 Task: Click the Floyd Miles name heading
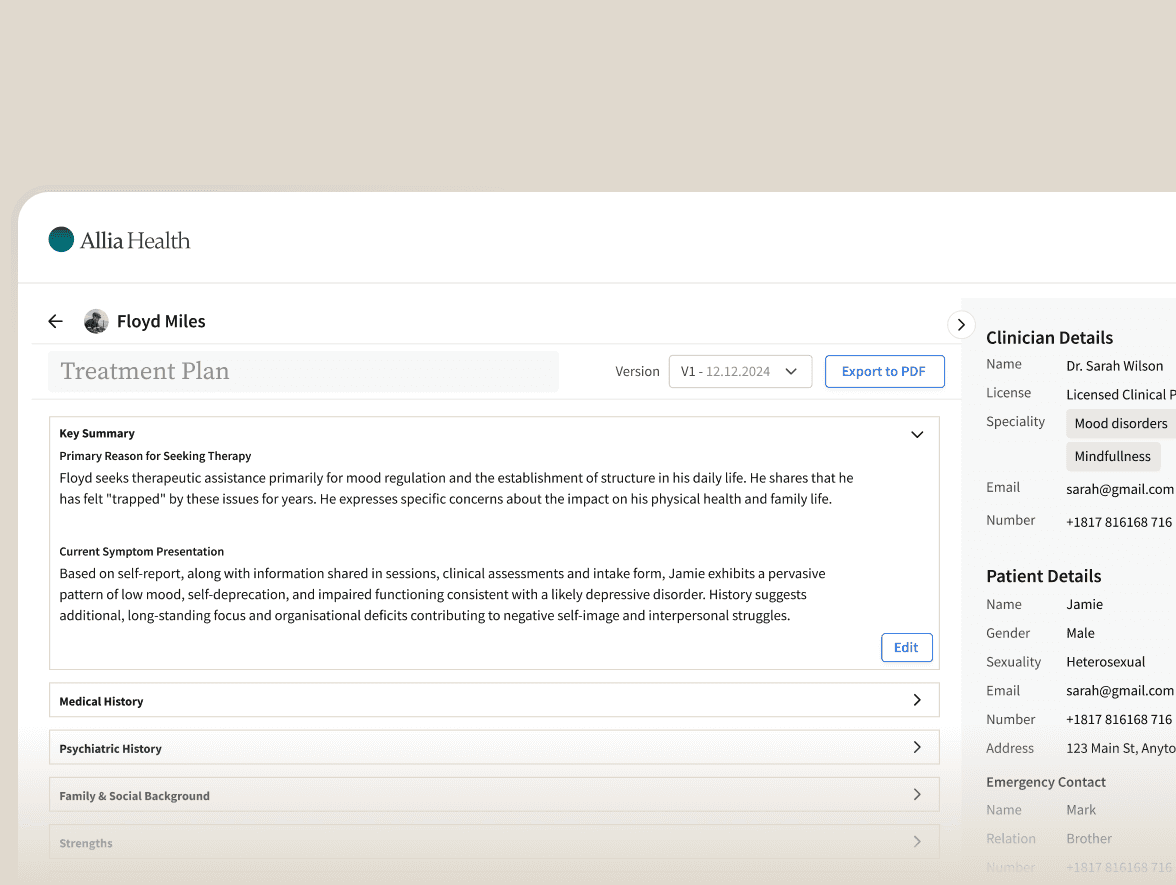(161, 321)
